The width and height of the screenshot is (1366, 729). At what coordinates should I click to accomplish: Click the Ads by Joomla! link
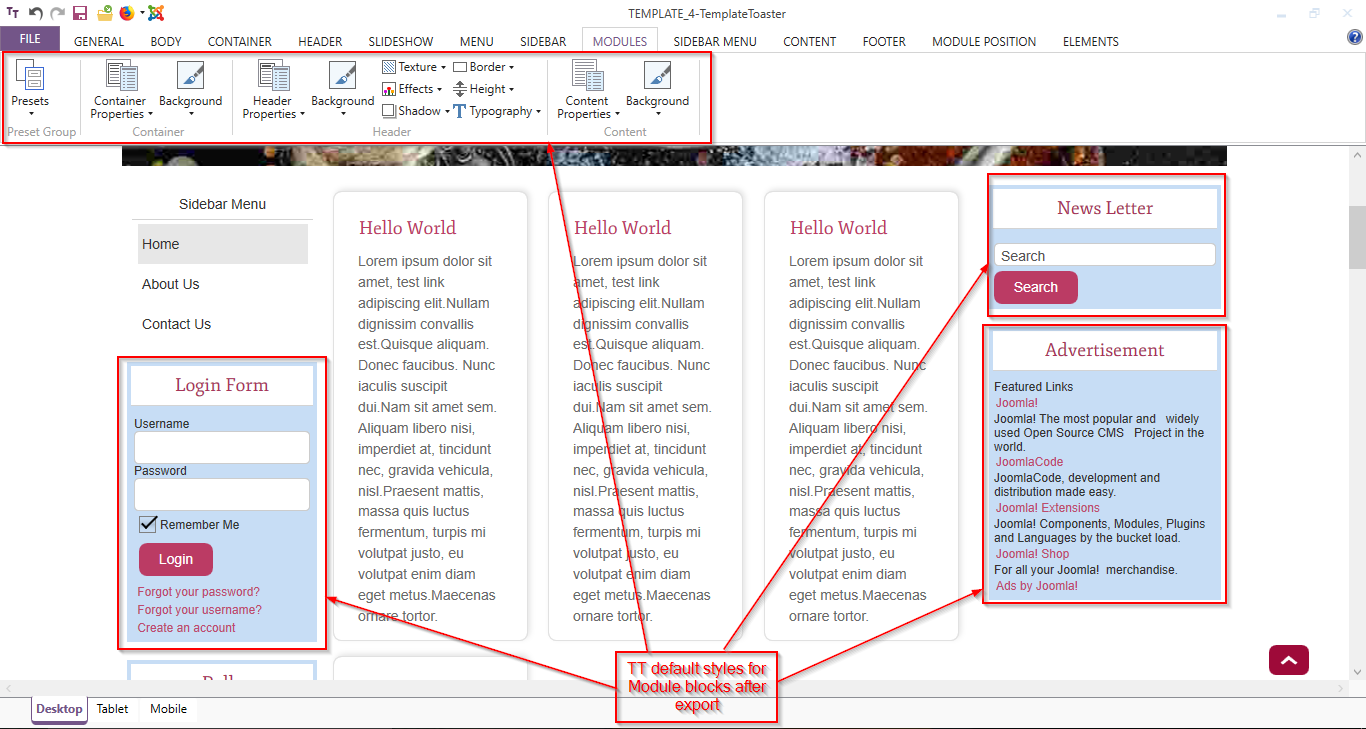click(1037, 586)
